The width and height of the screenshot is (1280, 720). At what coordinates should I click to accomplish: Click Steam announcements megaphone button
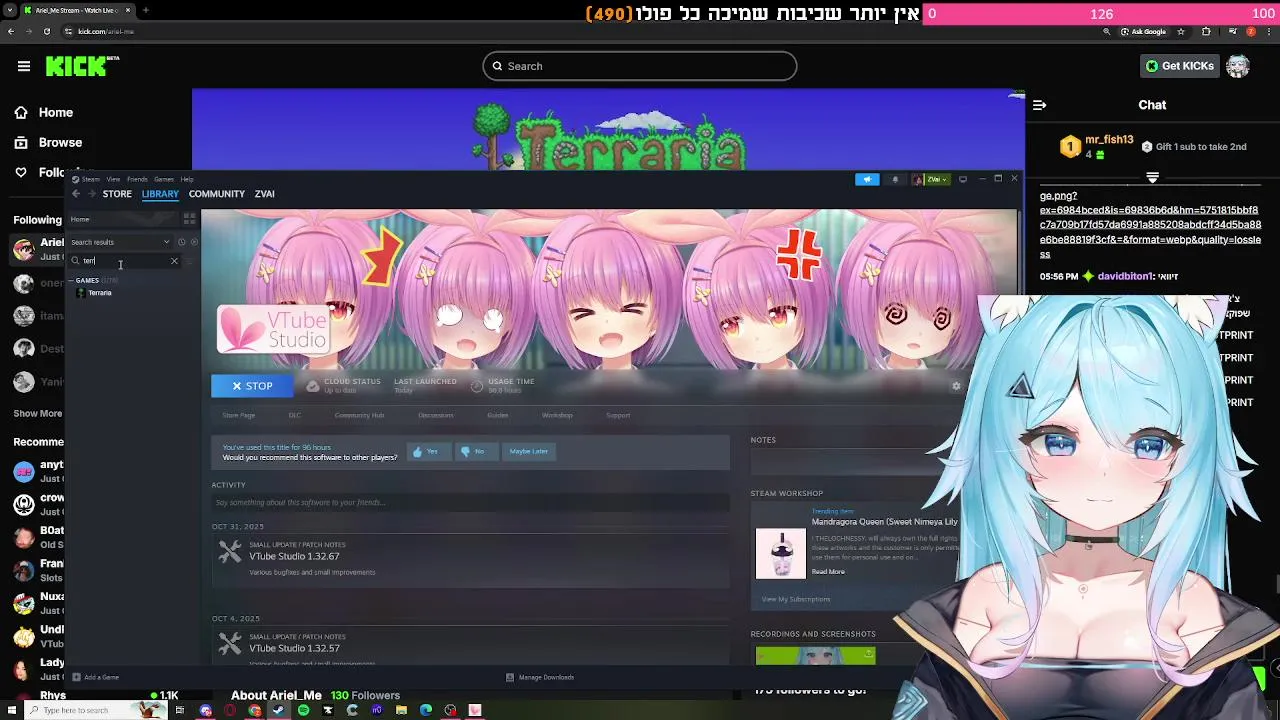pos(867,179)
